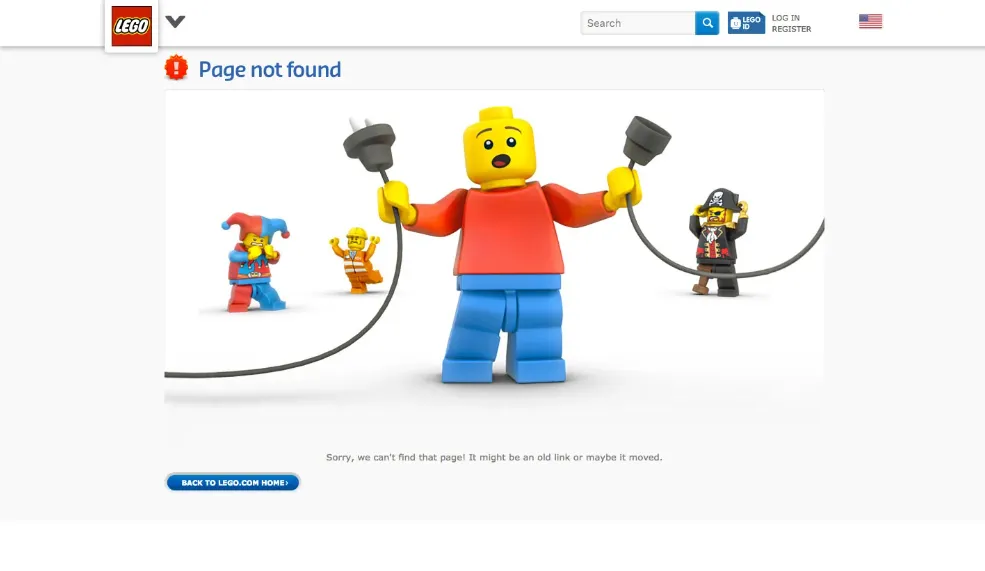Image resolution: width=985 pixels, height=571 pixels.
Task: Focus the Search input field
Action: (x=638, y=23)
